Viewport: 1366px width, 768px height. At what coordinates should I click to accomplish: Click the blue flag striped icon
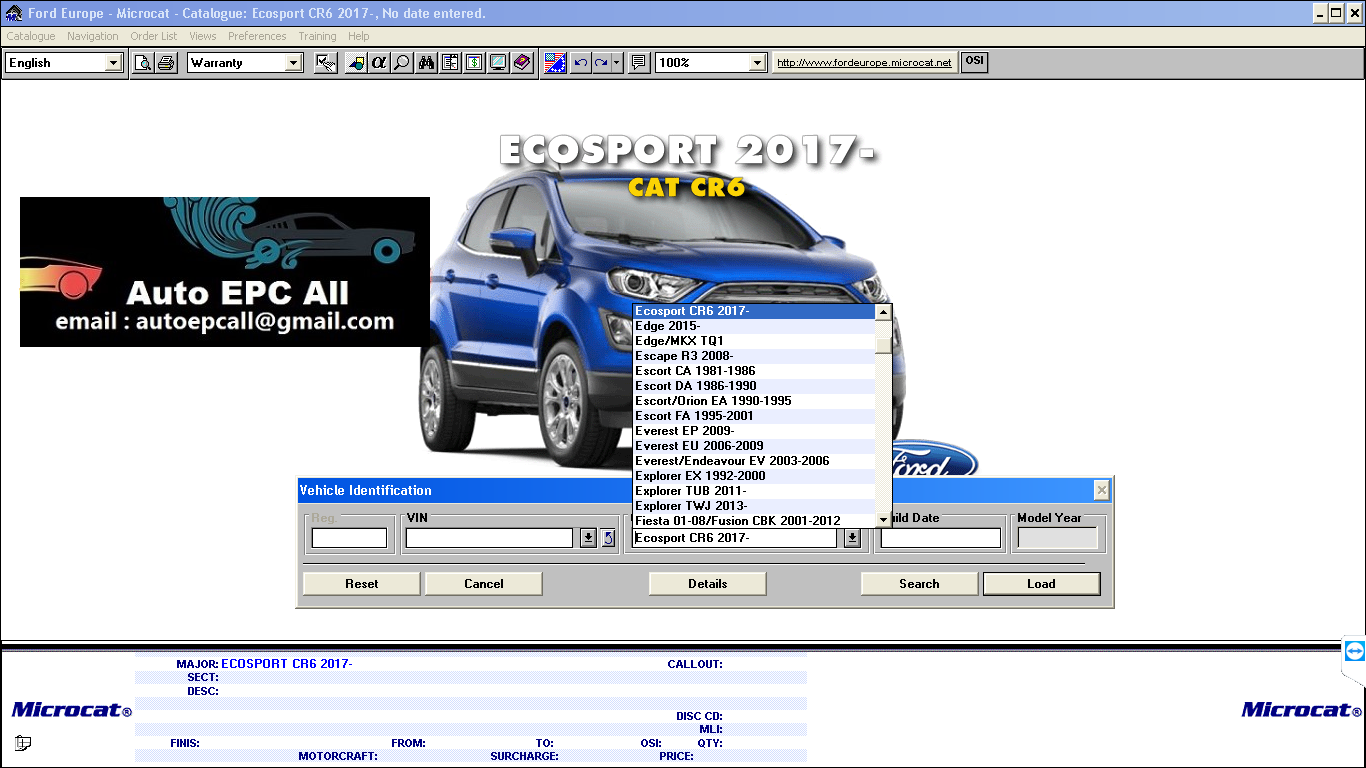(556, 62)
